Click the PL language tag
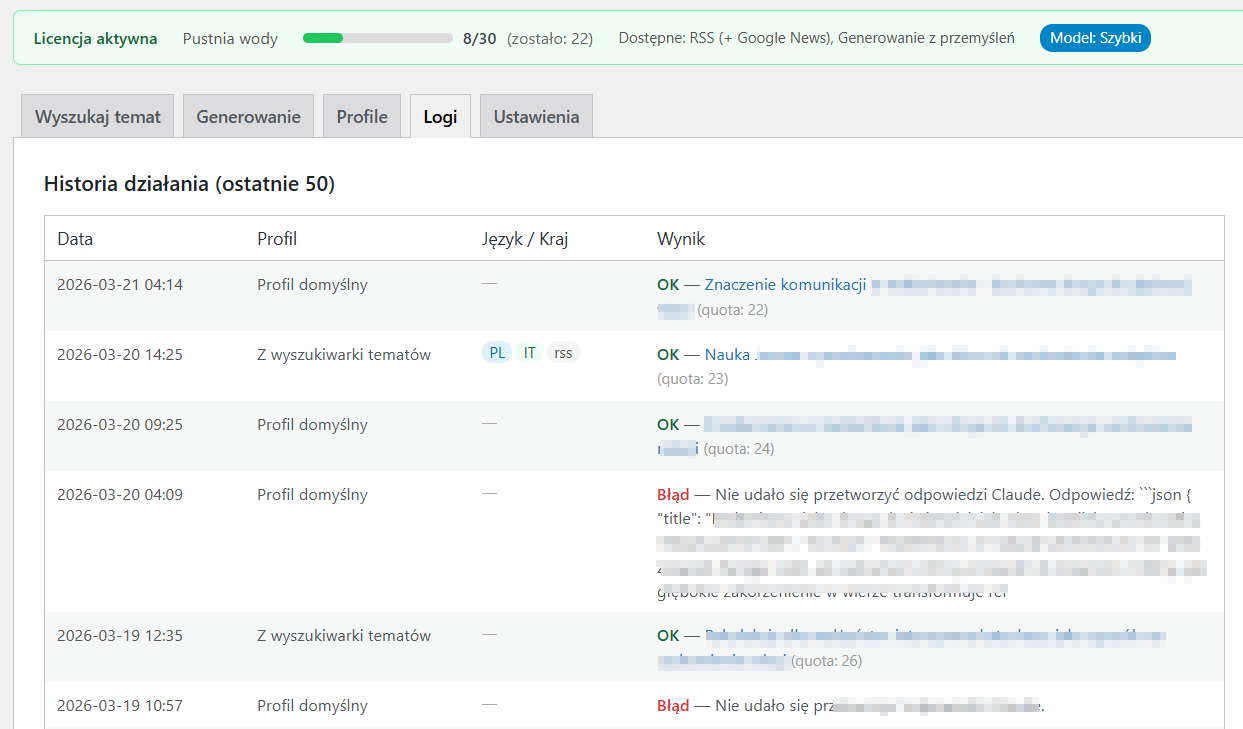The image size is (1243, 729). (497, 353)
